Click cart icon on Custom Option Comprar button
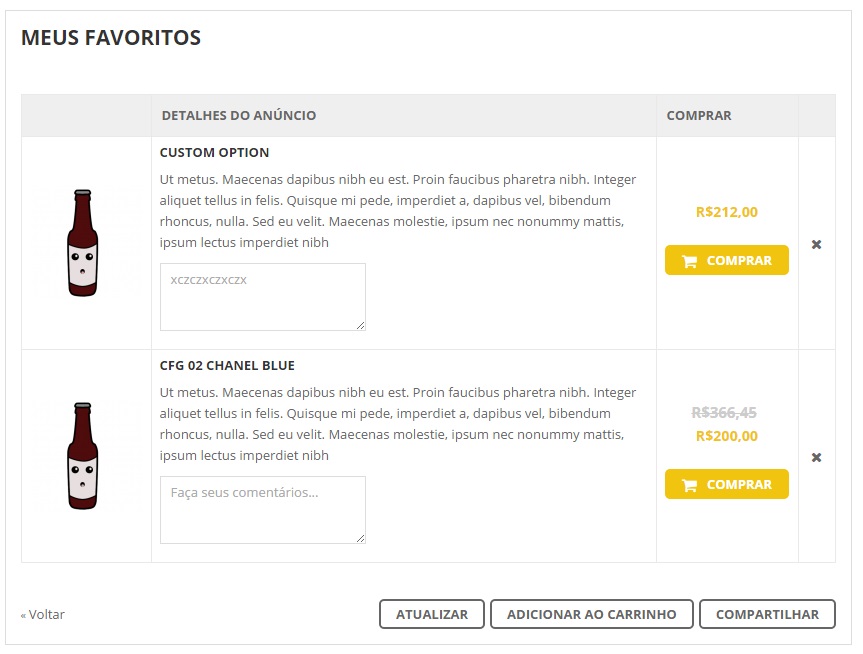This screenshot has height=654, width=863. pos(689,261)
